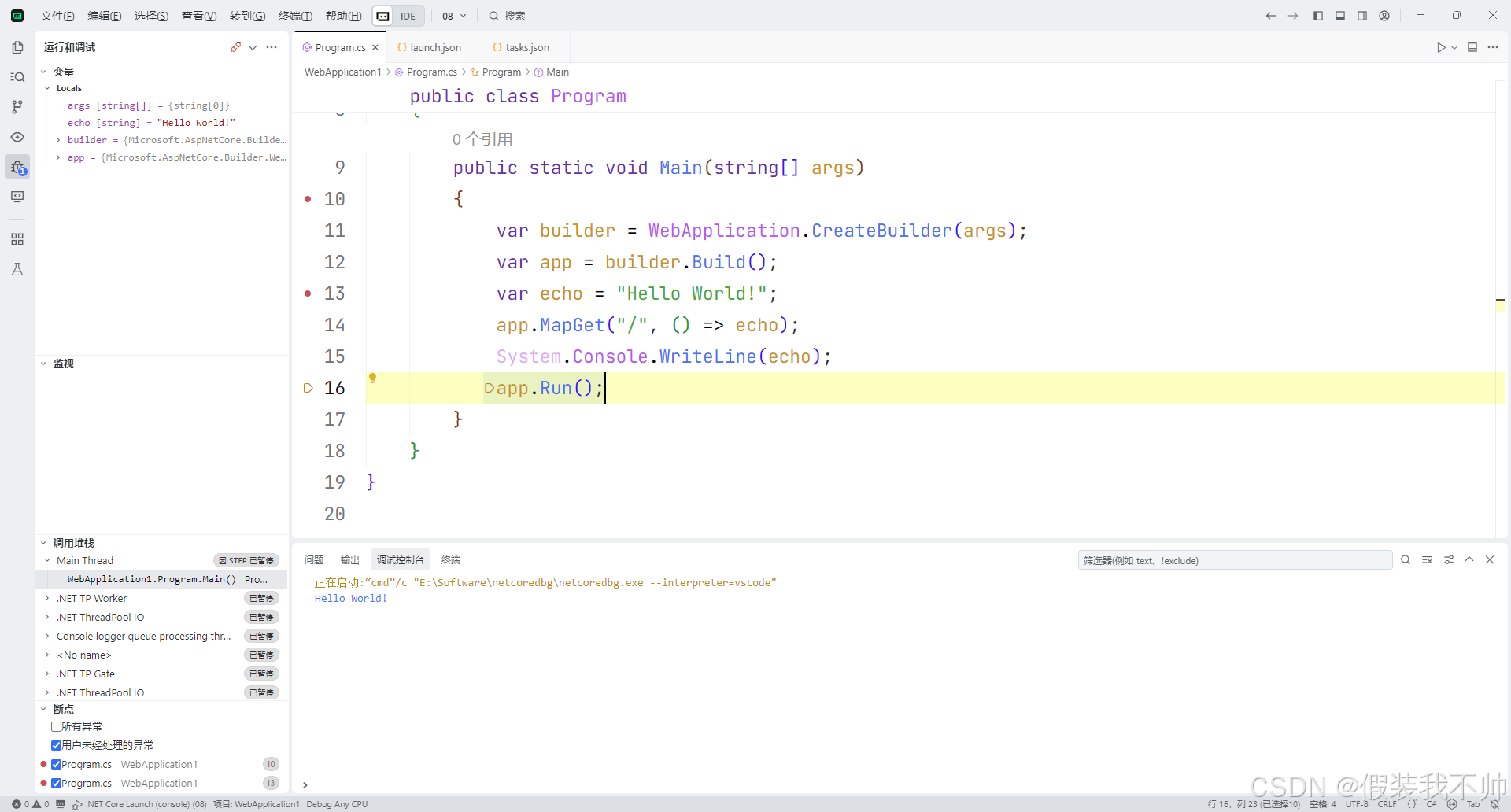Screen dimensions: 1511x812
Task: Open the 编辑(E) menu
Action: point(104,16)
